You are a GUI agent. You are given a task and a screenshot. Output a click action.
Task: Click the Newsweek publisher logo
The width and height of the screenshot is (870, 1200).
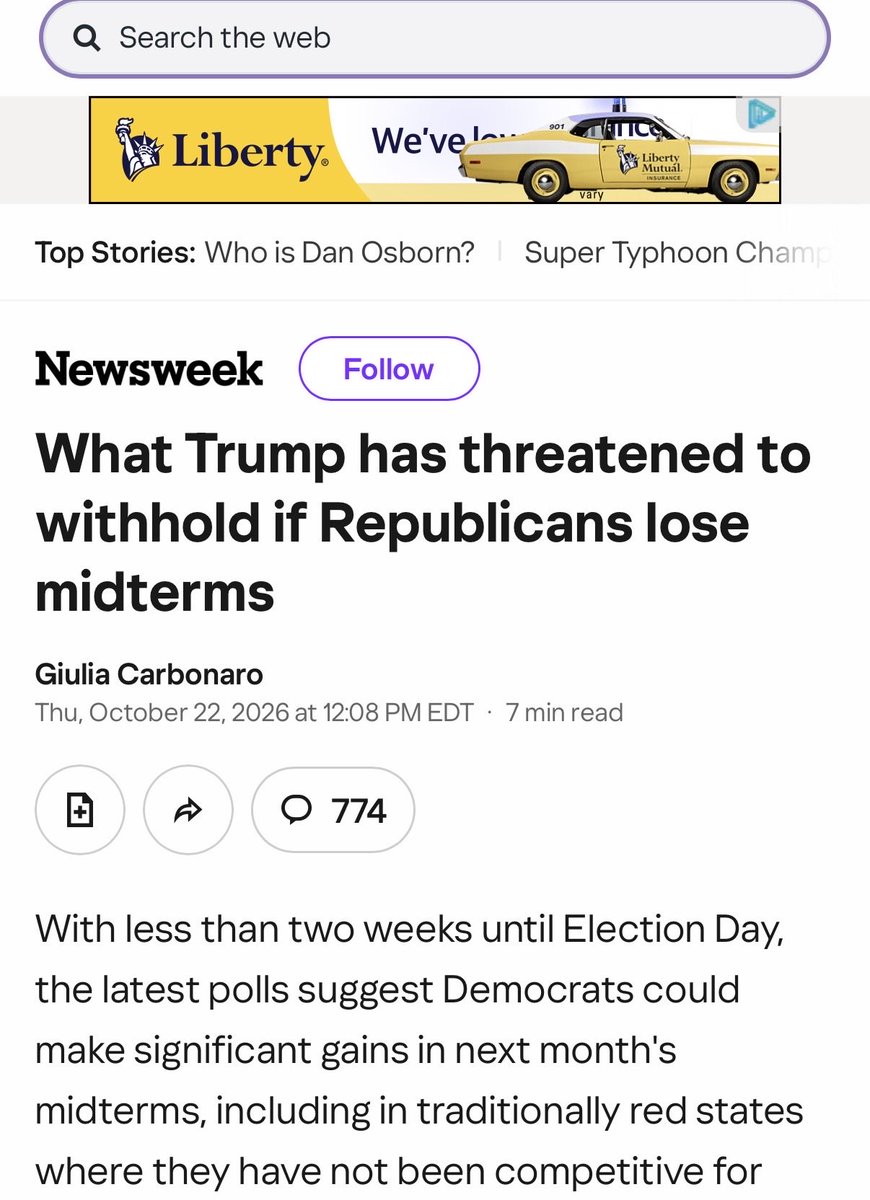(x=149, y=369)
